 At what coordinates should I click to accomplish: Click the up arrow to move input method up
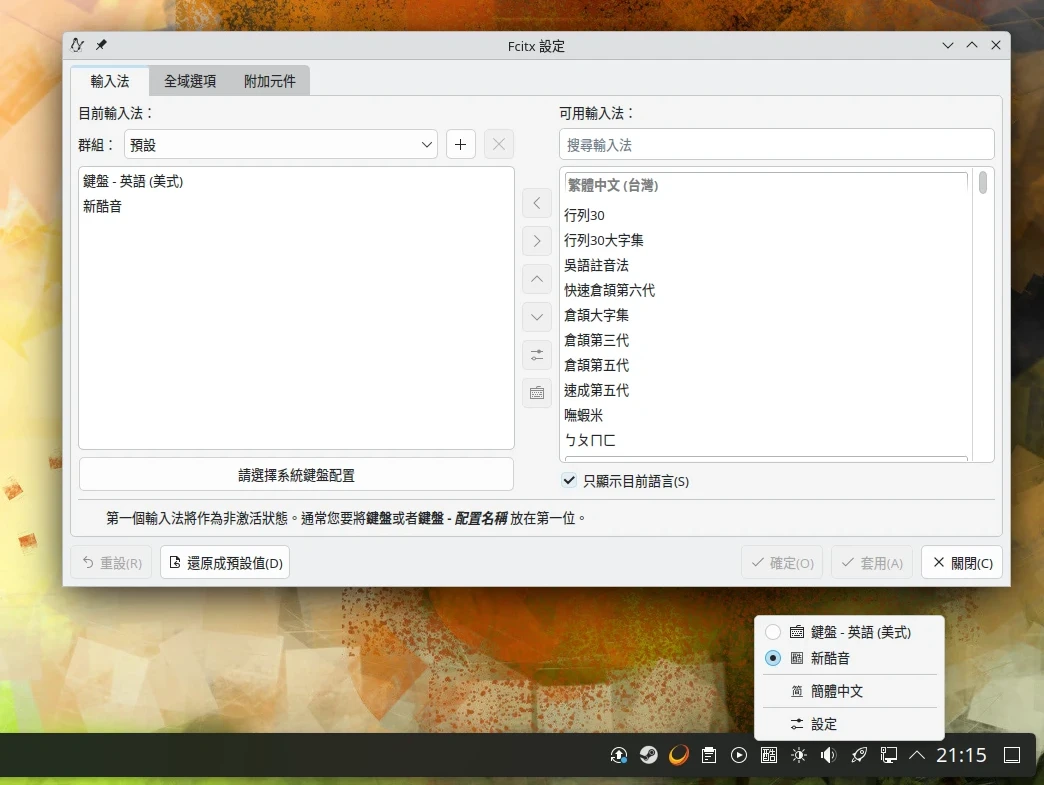tap(537, 279)
